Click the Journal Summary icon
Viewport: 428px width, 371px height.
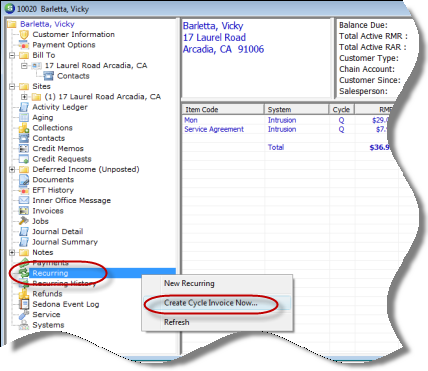pyautogui.click(x=24, y=242)
